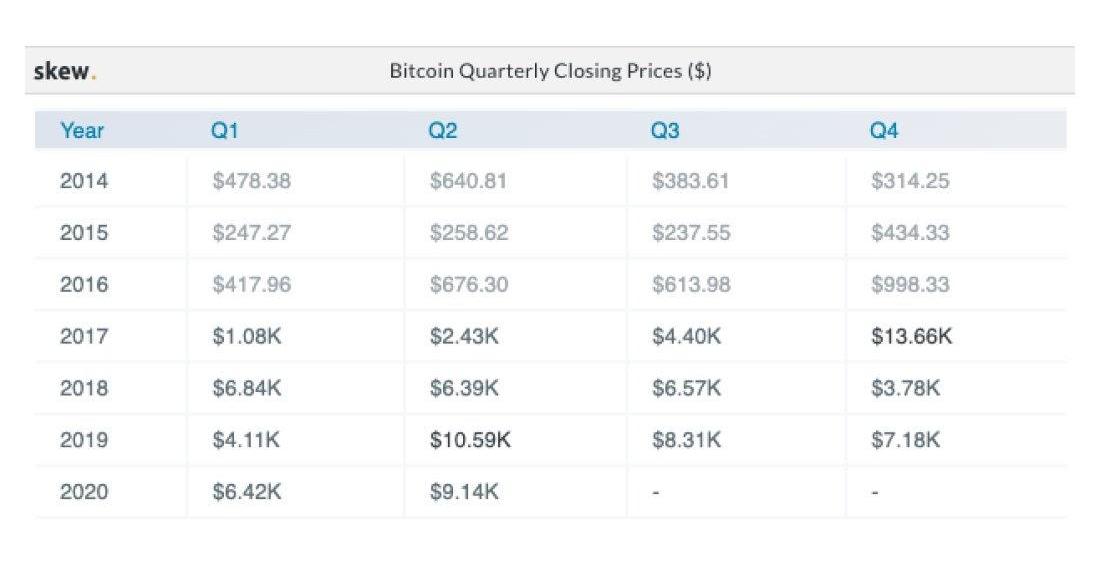Select the $237.55 cell for Q3 2015
This screenshot has height=568, width=1100.
tap(691, 233)
